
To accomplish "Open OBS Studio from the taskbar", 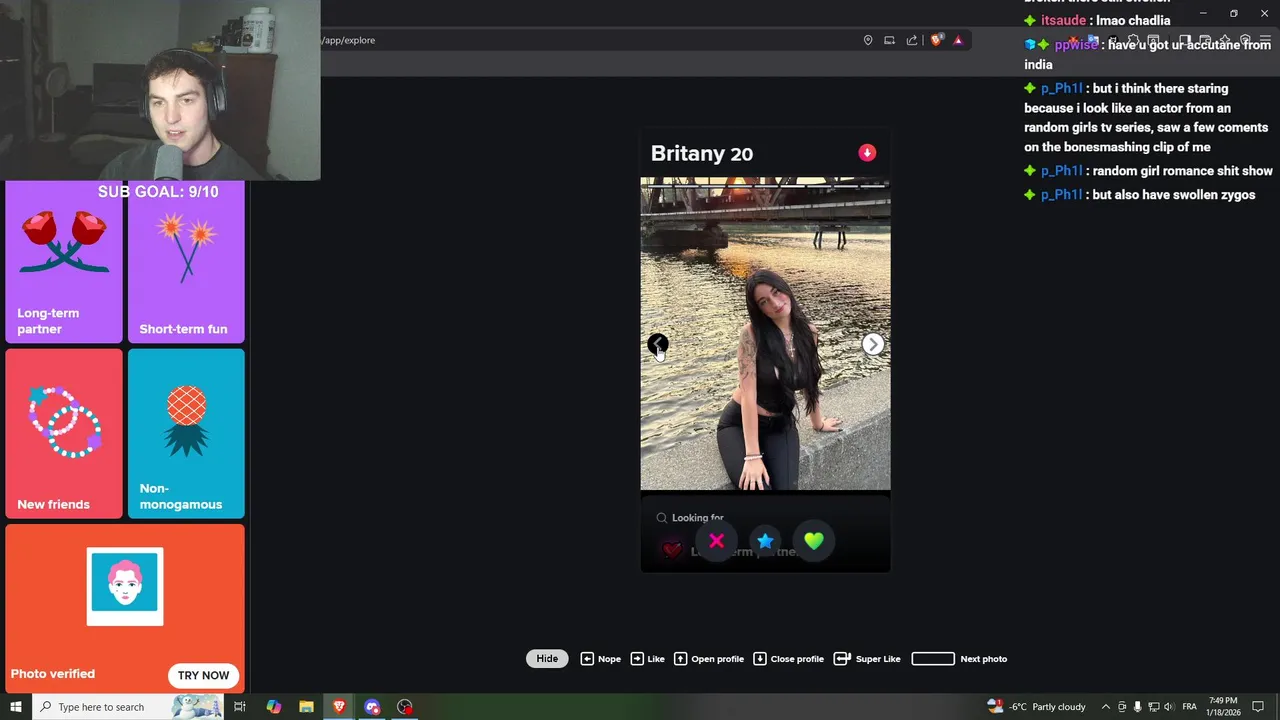I will click(405, 707).
